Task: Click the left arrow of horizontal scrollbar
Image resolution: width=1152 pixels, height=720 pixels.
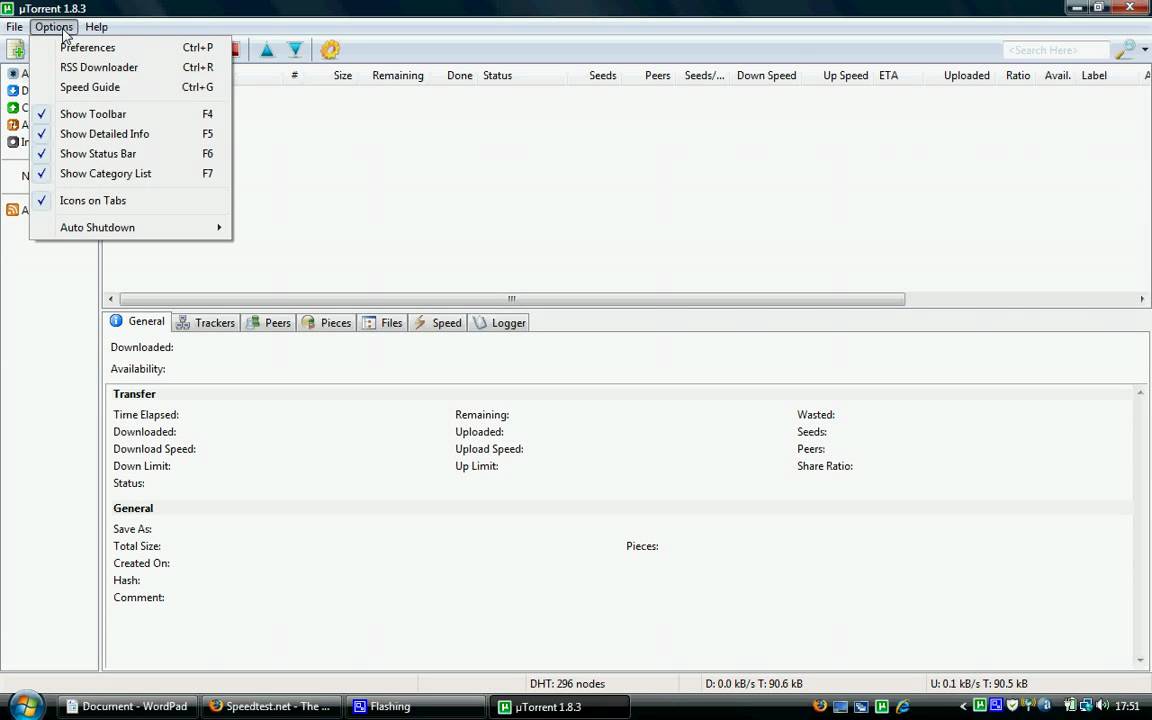Action: coord(111,299)
